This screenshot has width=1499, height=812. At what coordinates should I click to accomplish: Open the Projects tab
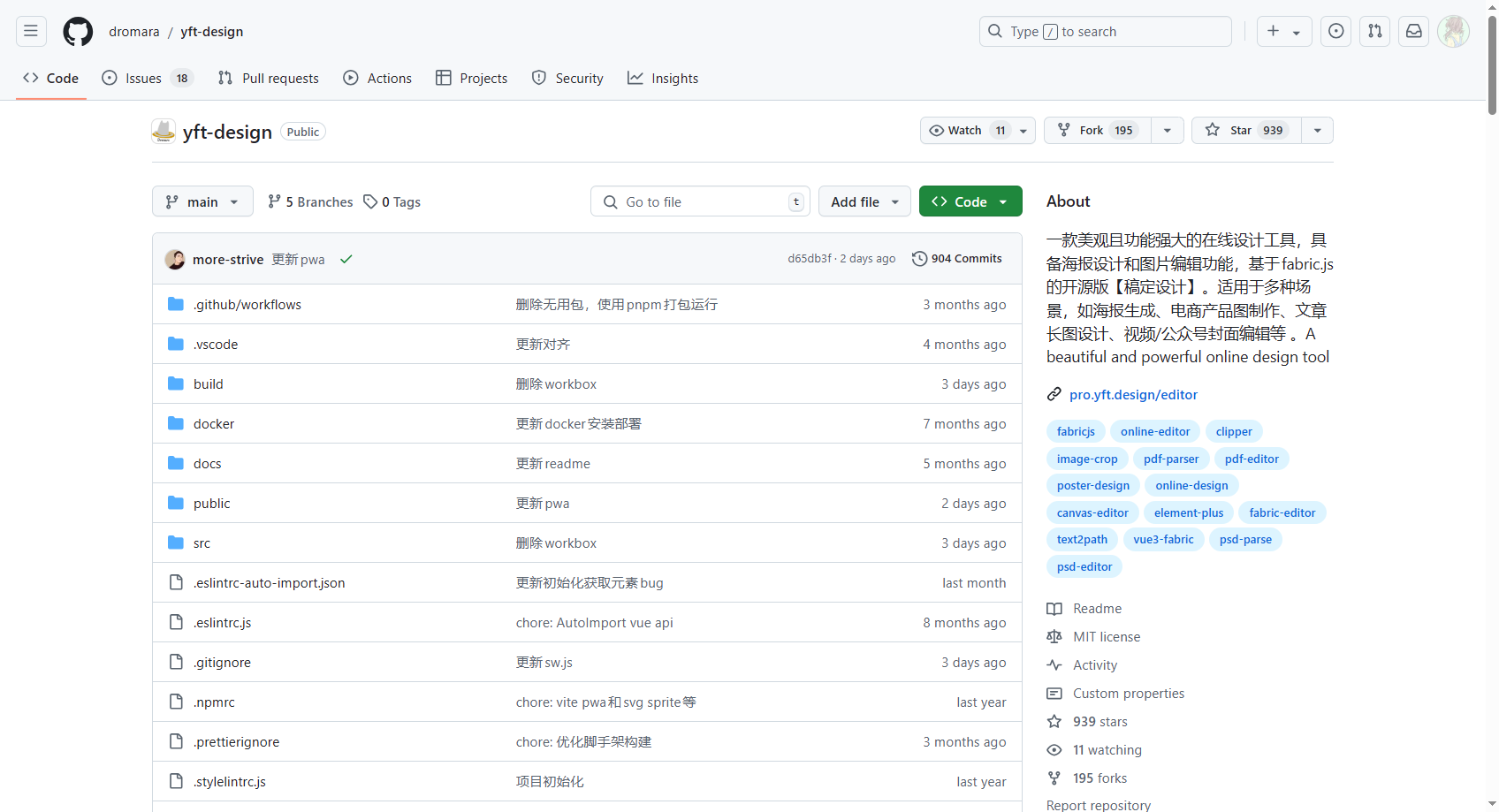click(x=472, y=78)
